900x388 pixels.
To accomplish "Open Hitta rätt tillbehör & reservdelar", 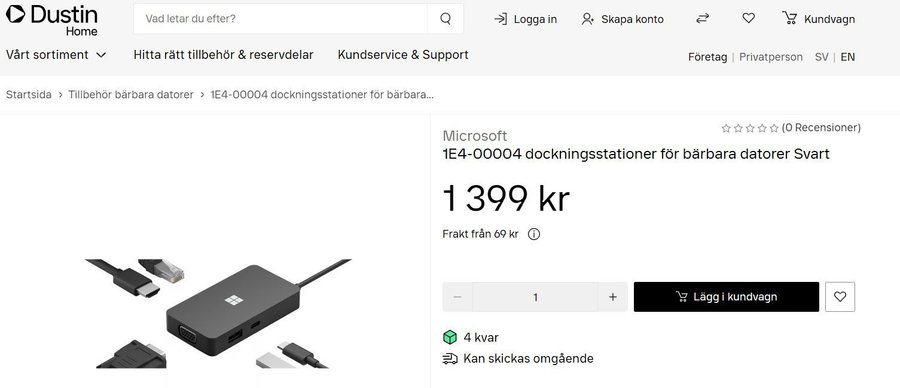I will [x=223, y=55].
